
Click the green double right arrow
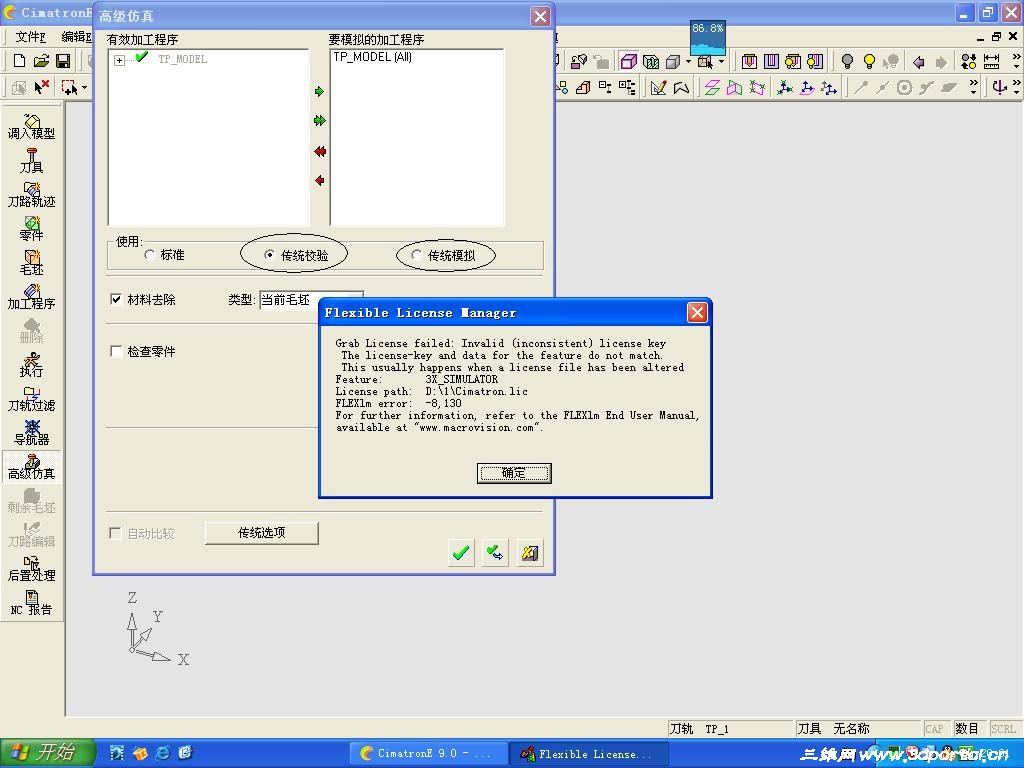click(319, 121)
